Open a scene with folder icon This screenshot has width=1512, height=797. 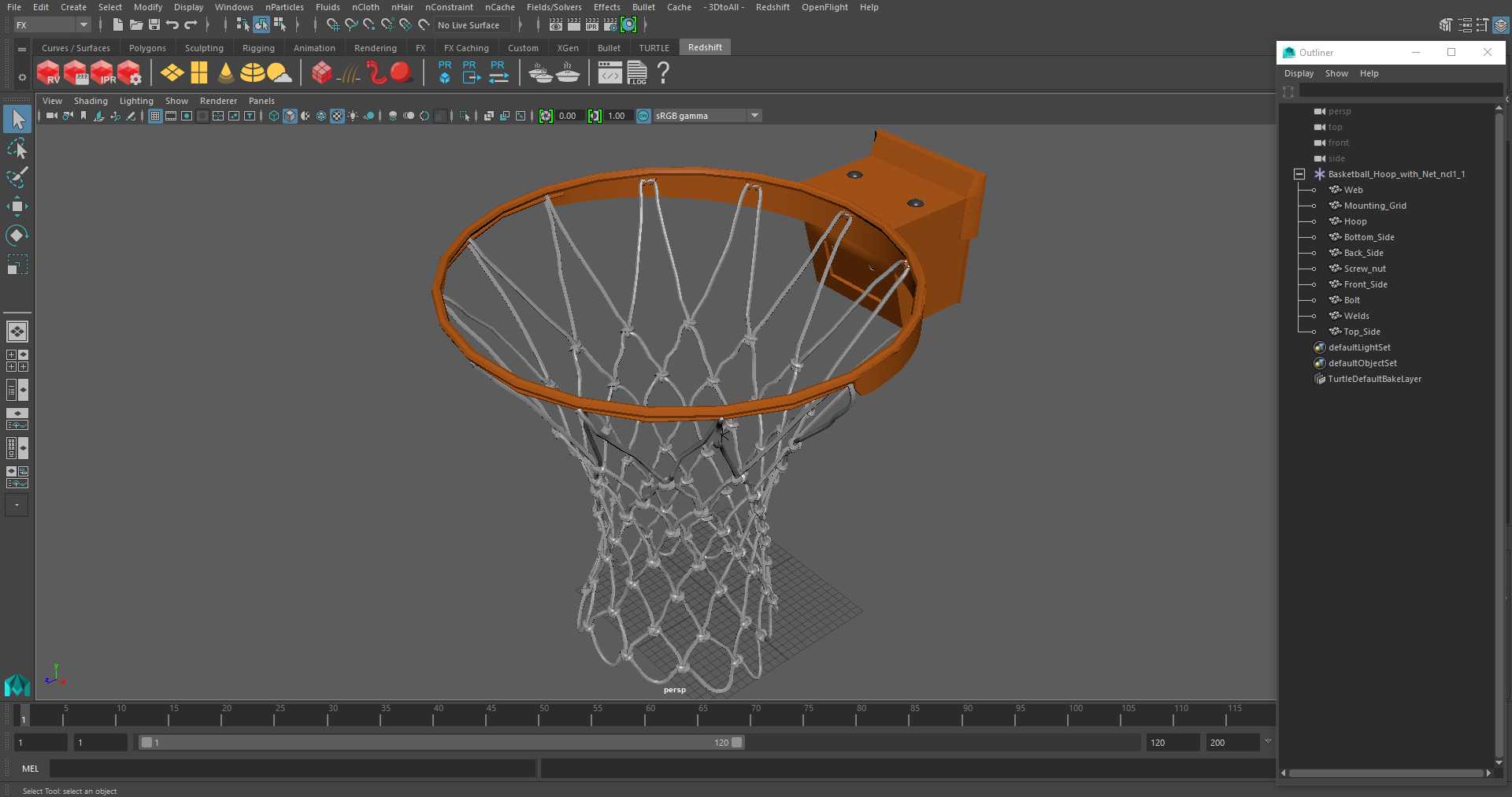pyautogui.click(x=135, y=25)
